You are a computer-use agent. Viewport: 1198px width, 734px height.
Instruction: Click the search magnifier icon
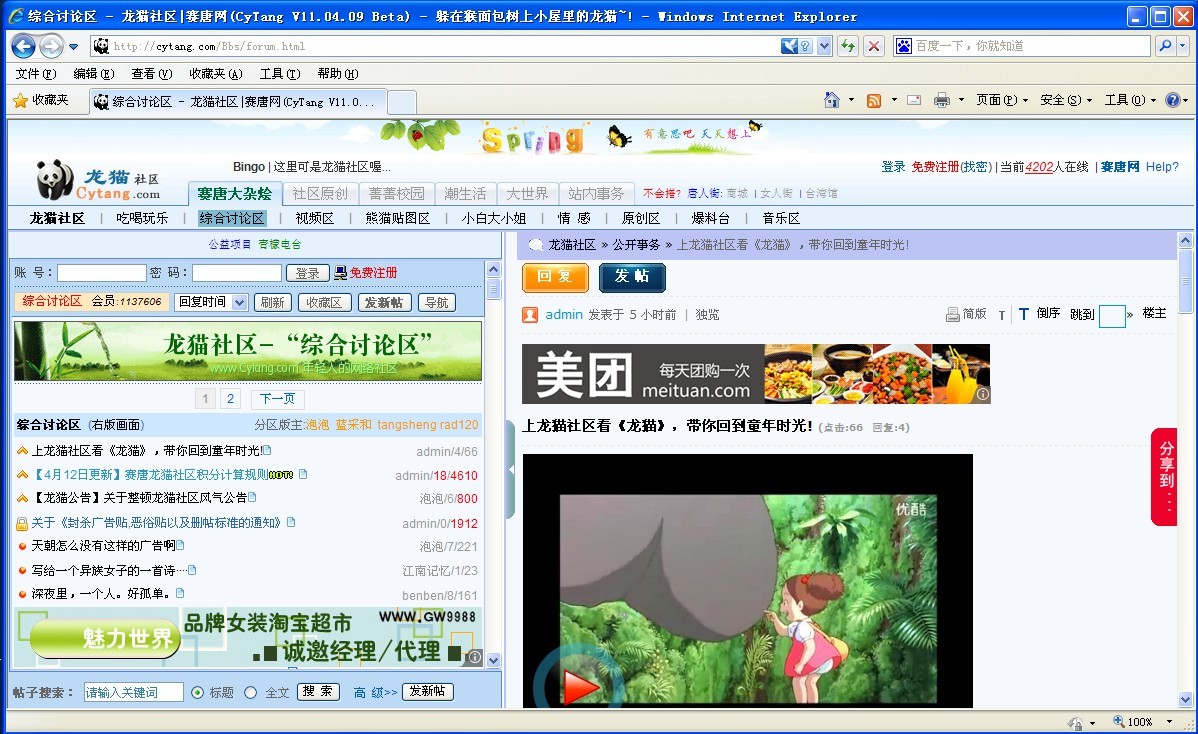1164,47
